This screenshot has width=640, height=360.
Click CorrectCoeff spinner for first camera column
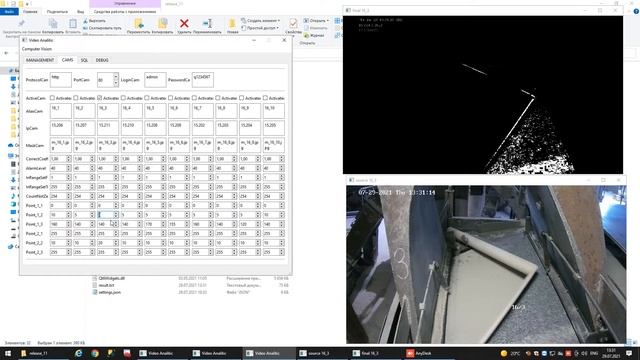(69, 158)
